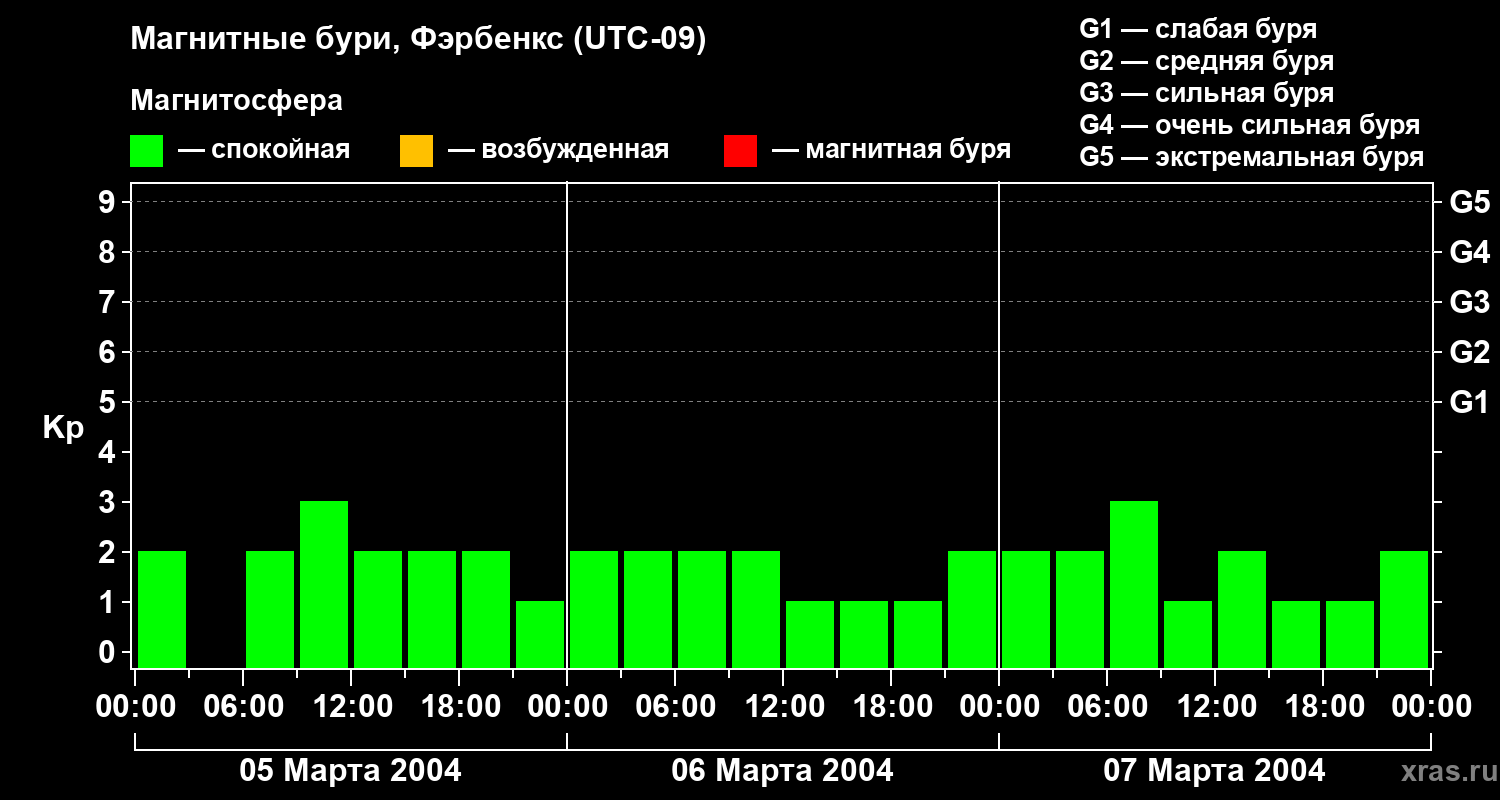
Task: Select the 'G2 — средняя буря' line
Action: (x=1206, y=61)
